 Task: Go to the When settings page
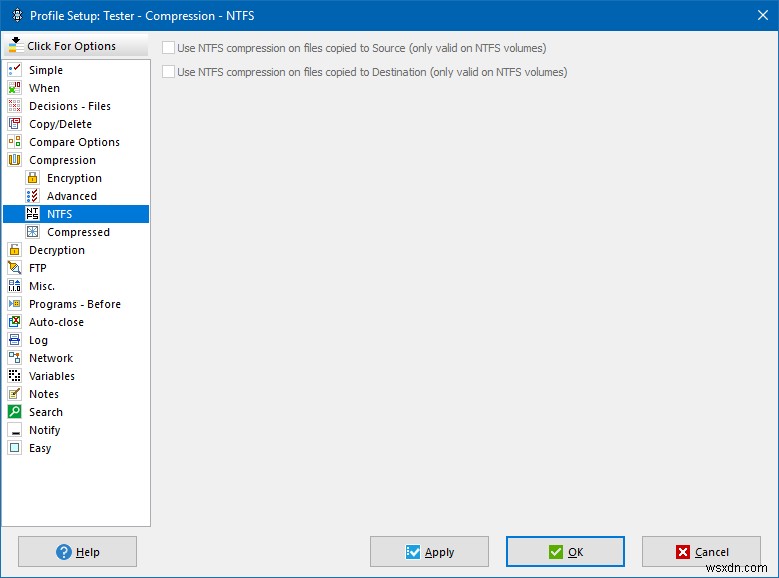[44, 88]
